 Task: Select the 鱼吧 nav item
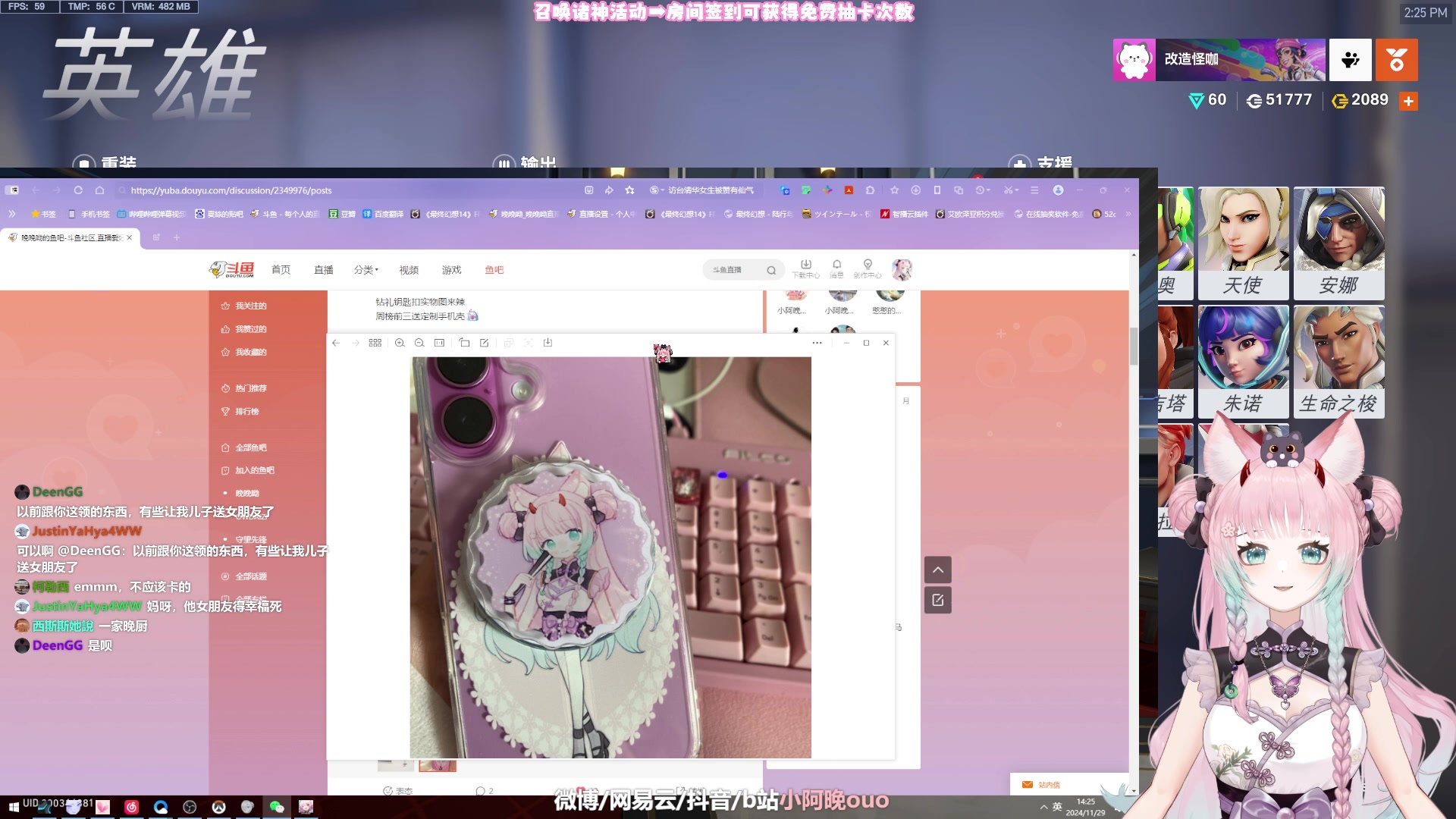click(x=494, y=270)
